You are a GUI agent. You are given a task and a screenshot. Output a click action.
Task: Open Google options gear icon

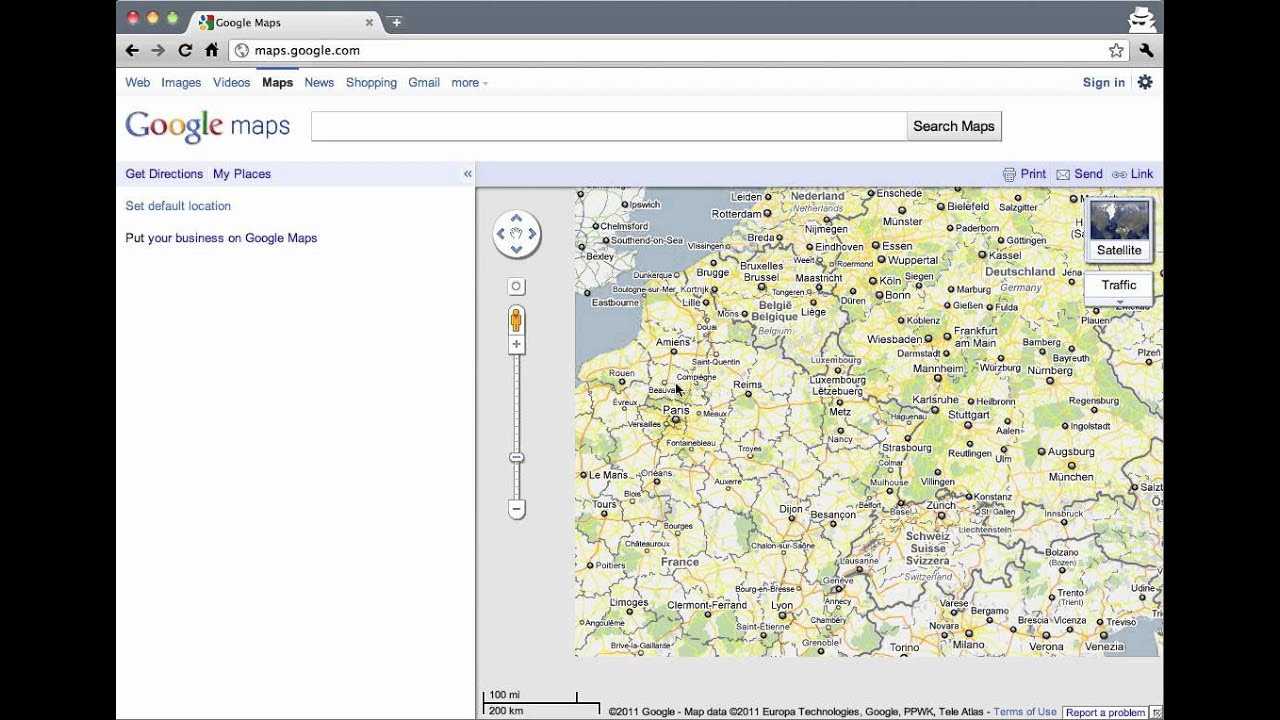tap(1145, 82)
